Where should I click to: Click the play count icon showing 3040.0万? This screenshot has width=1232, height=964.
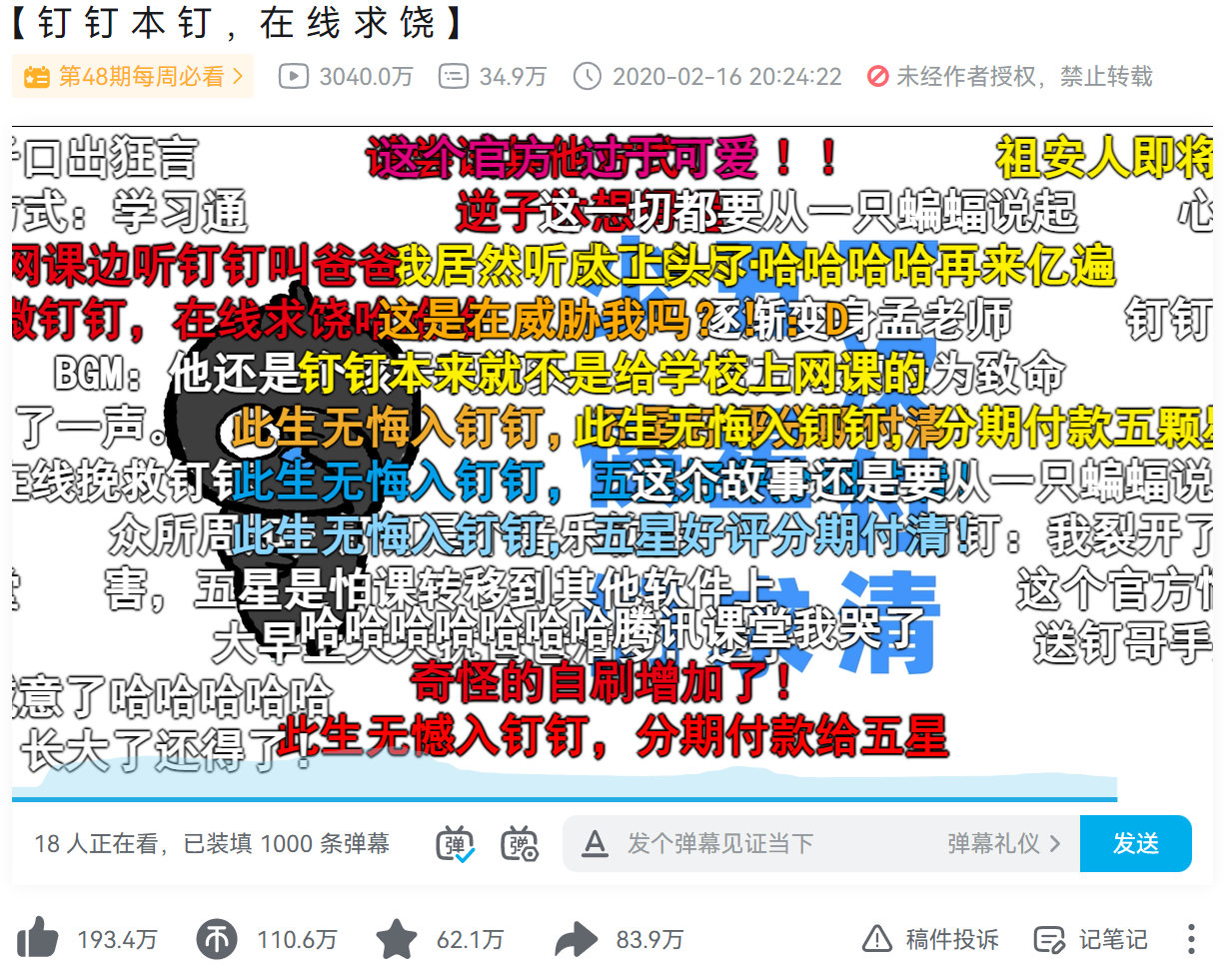tap(293, 77)
